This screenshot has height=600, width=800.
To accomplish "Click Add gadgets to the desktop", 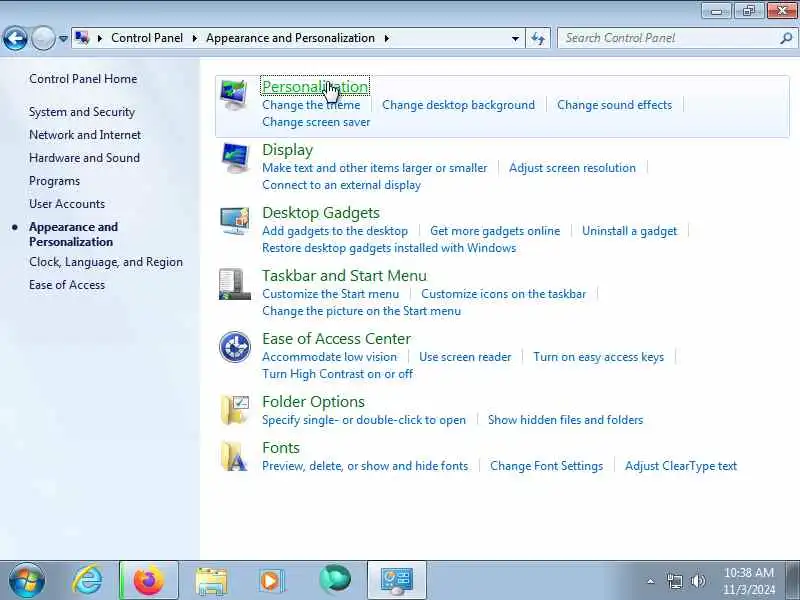I will [335, 231].
